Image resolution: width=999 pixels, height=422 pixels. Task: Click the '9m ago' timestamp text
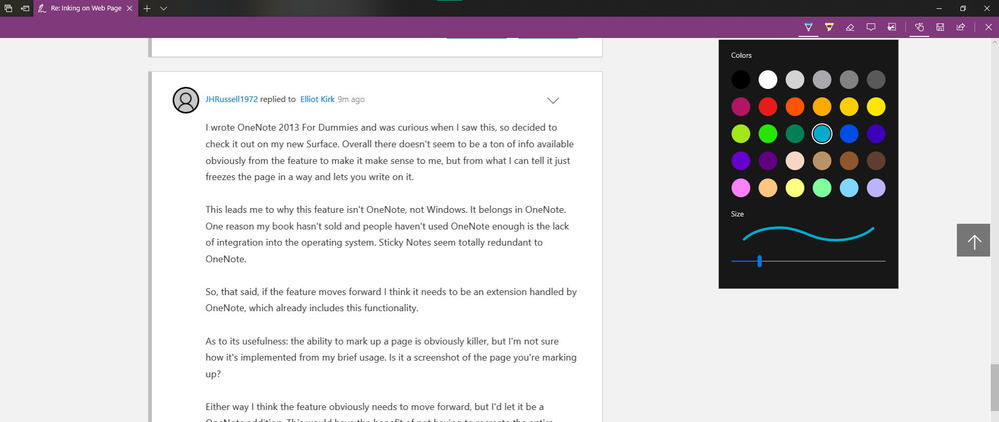pos(351,99)
